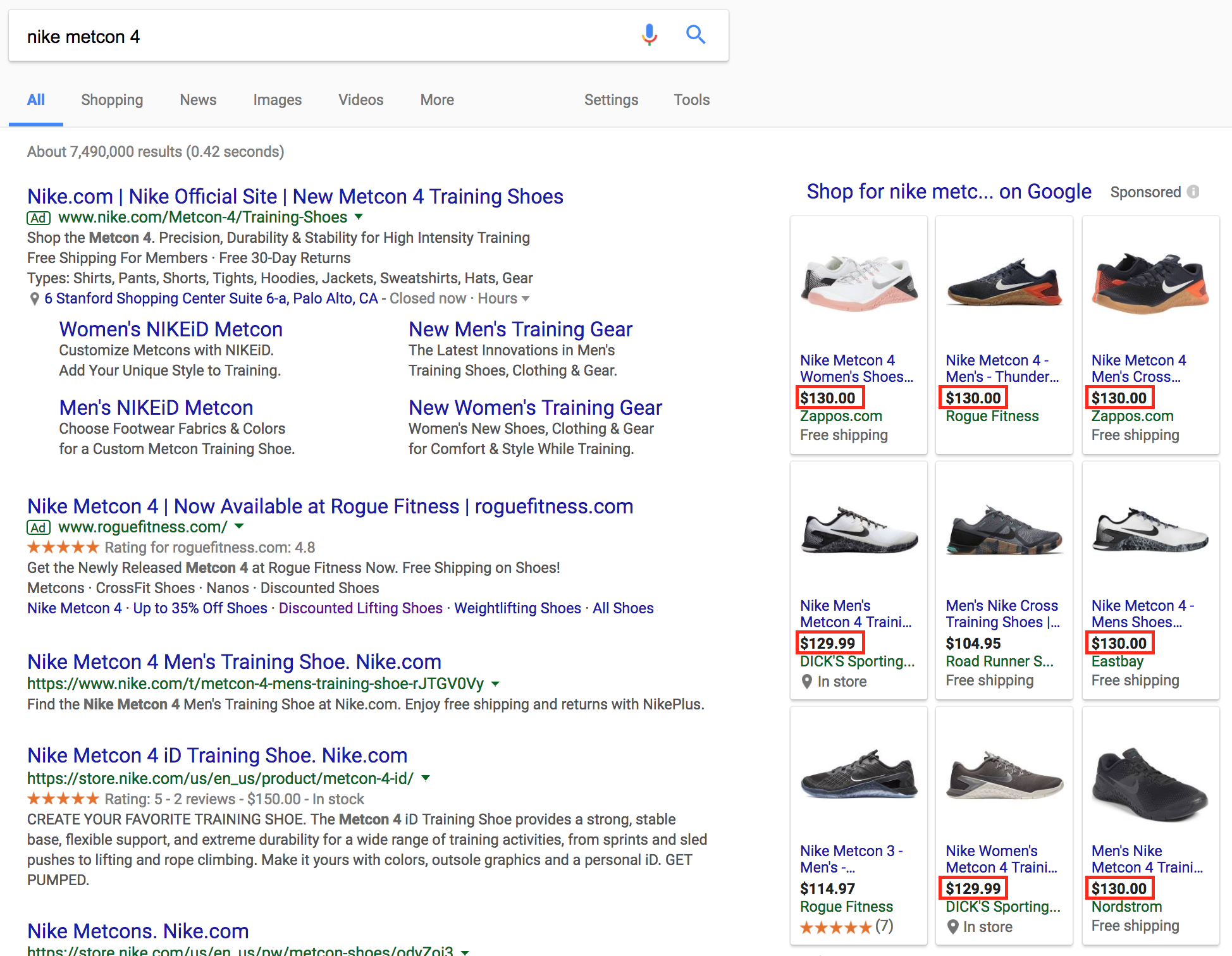Screen dimensions: 1232x956
Task: Select the All tab
Action: [36, 100]
